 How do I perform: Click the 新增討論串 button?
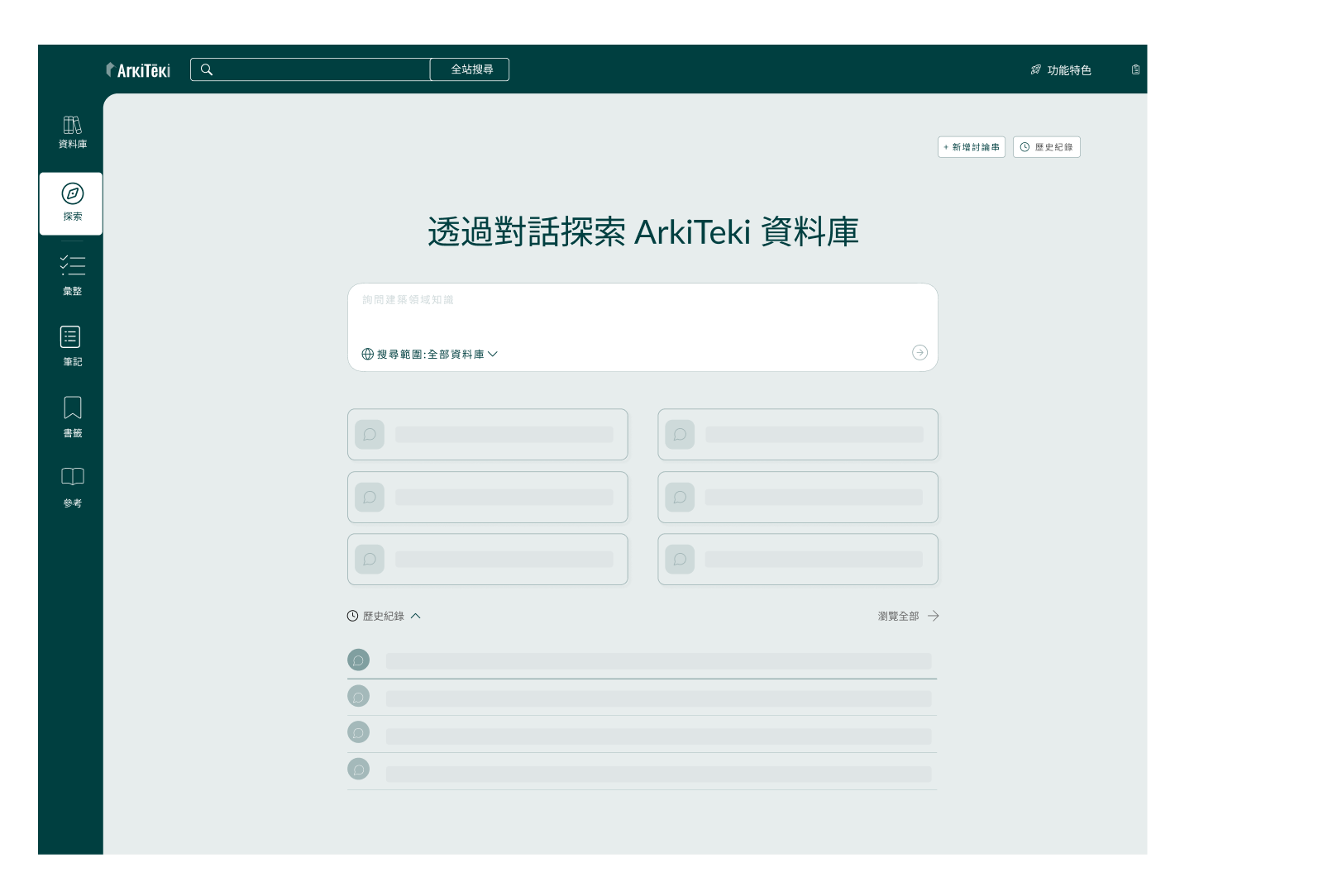coord(972,147)
